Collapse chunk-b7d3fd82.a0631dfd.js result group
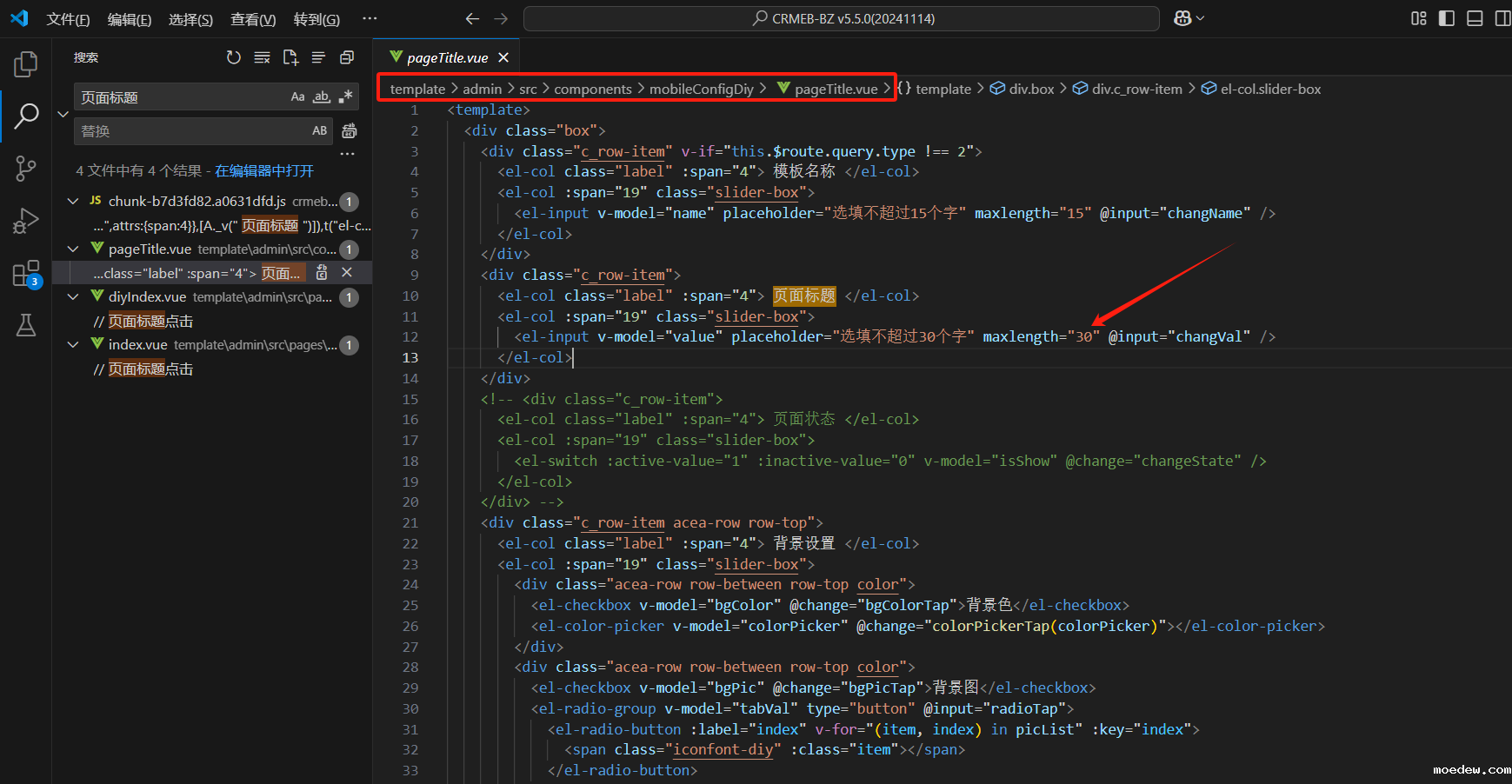 click(x=73, y=202)
